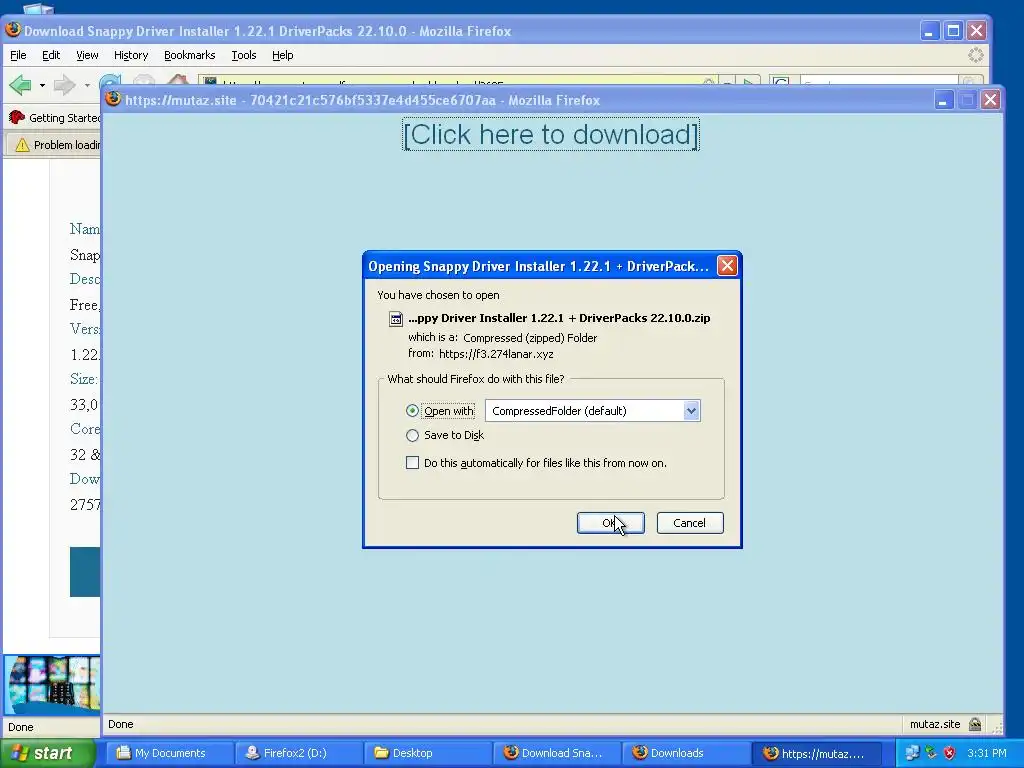Switch to My Documents taskbar window
This screenshot has height=768, width=1024.
(169, 753)
